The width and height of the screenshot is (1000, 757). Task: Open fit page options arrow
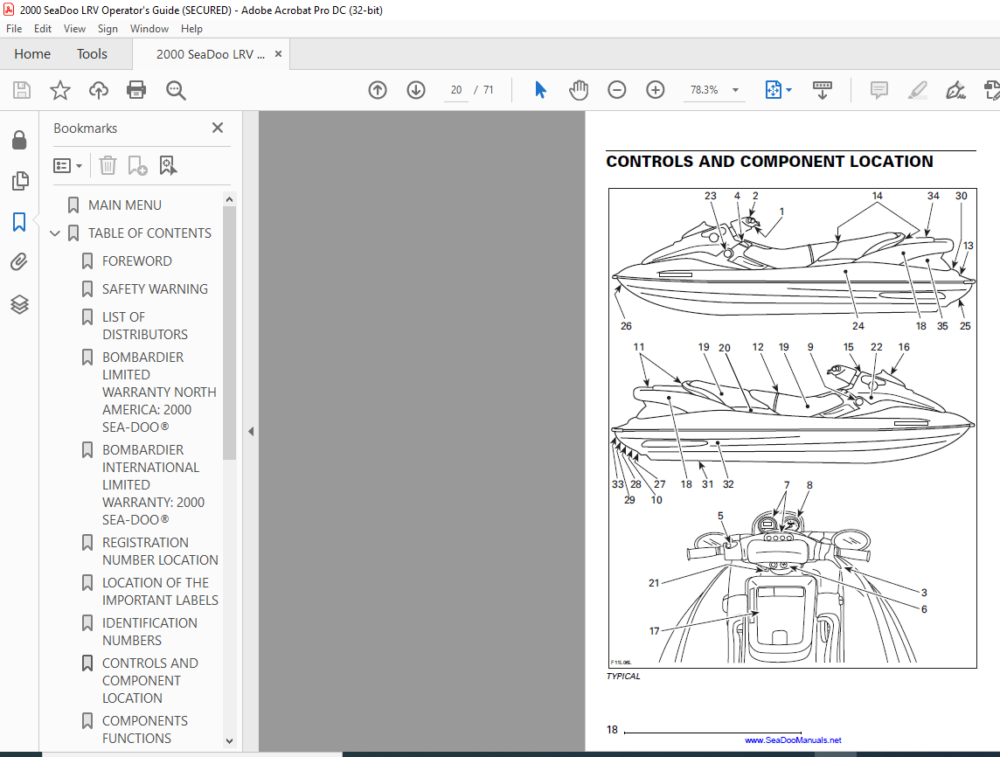point(789,90)
